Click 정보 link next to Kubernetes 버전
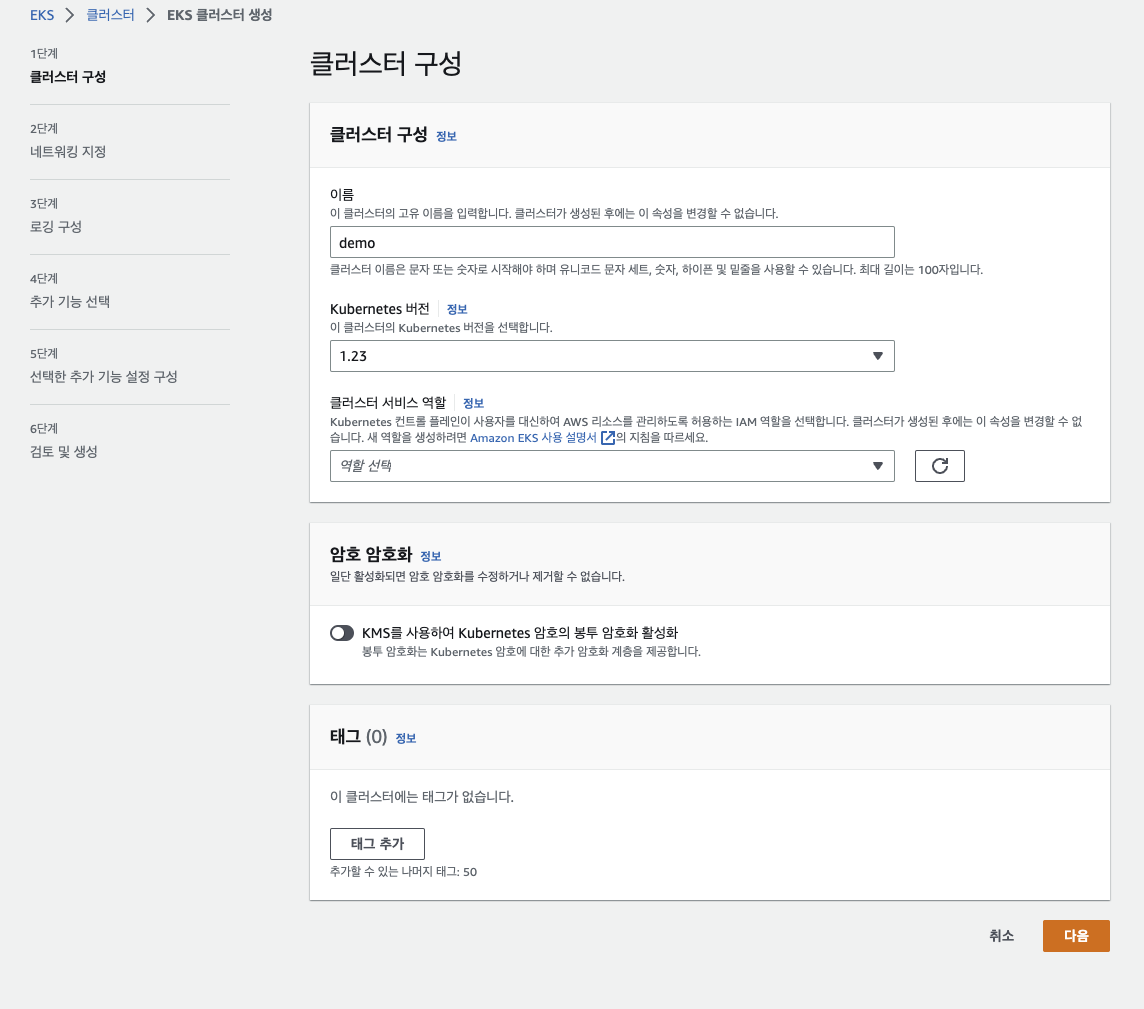Image resolution: width=1144 pixels, height=1009 pixels. (457, 309)
